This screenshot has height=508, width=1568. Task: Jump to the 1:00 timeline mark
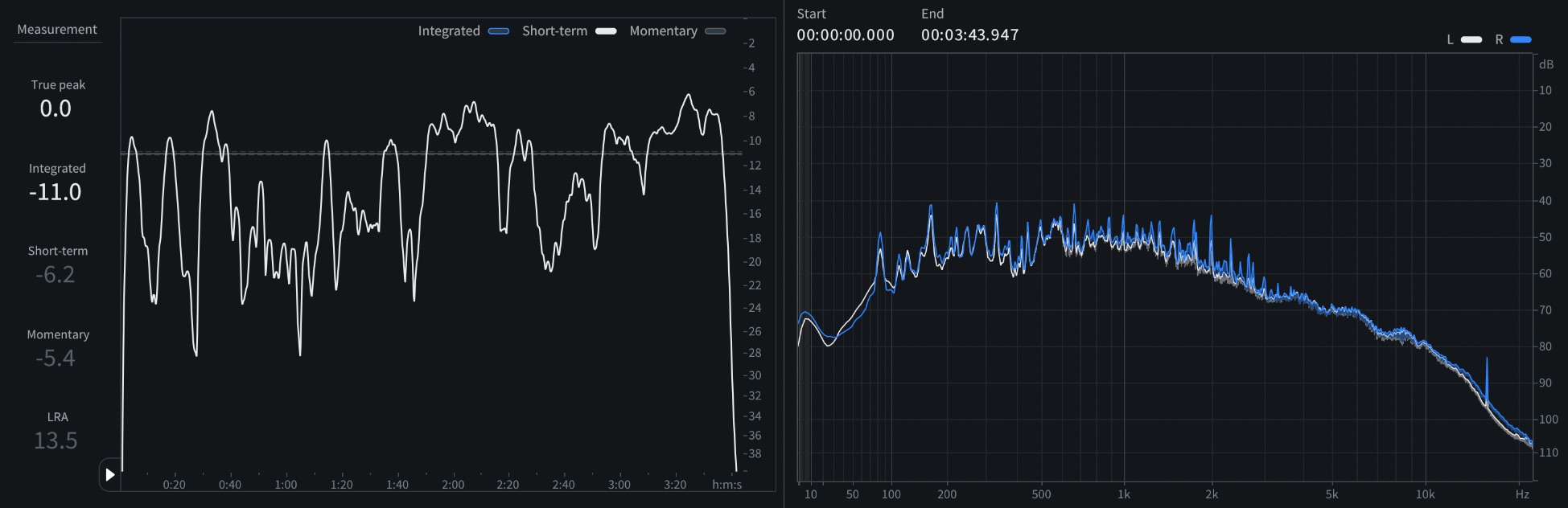click(286, 485)
